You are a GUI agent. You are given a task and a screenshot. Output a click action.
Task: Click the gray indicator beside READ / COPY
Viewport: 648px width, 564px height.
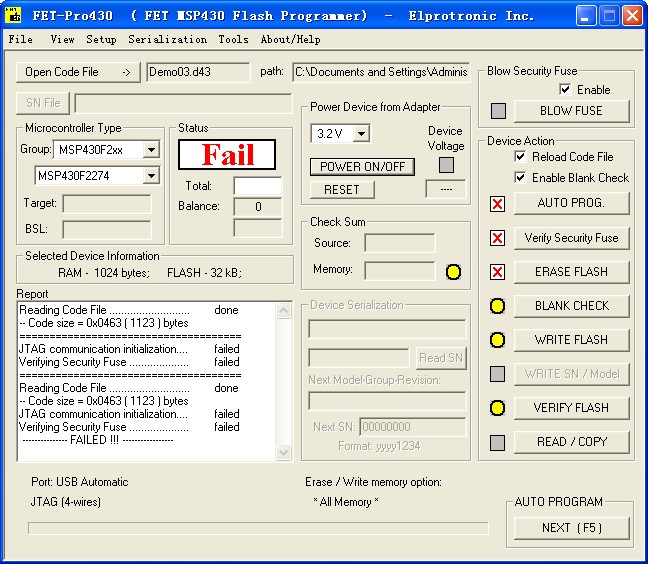pos(497,443)
